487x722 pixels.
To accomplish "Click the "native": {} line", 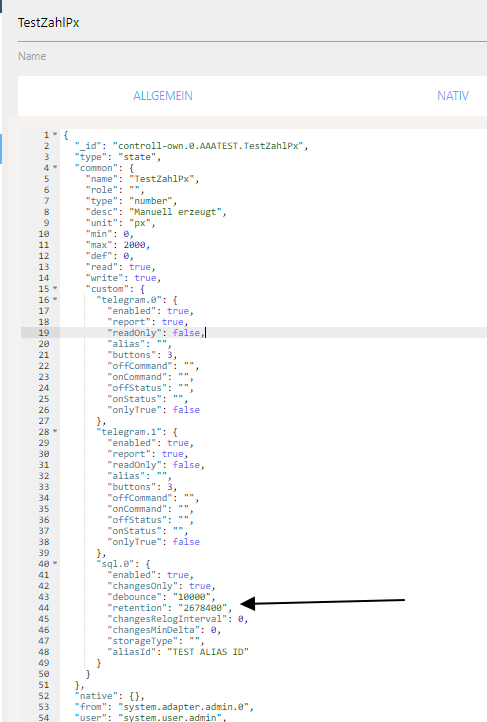I will coord(110,696).
